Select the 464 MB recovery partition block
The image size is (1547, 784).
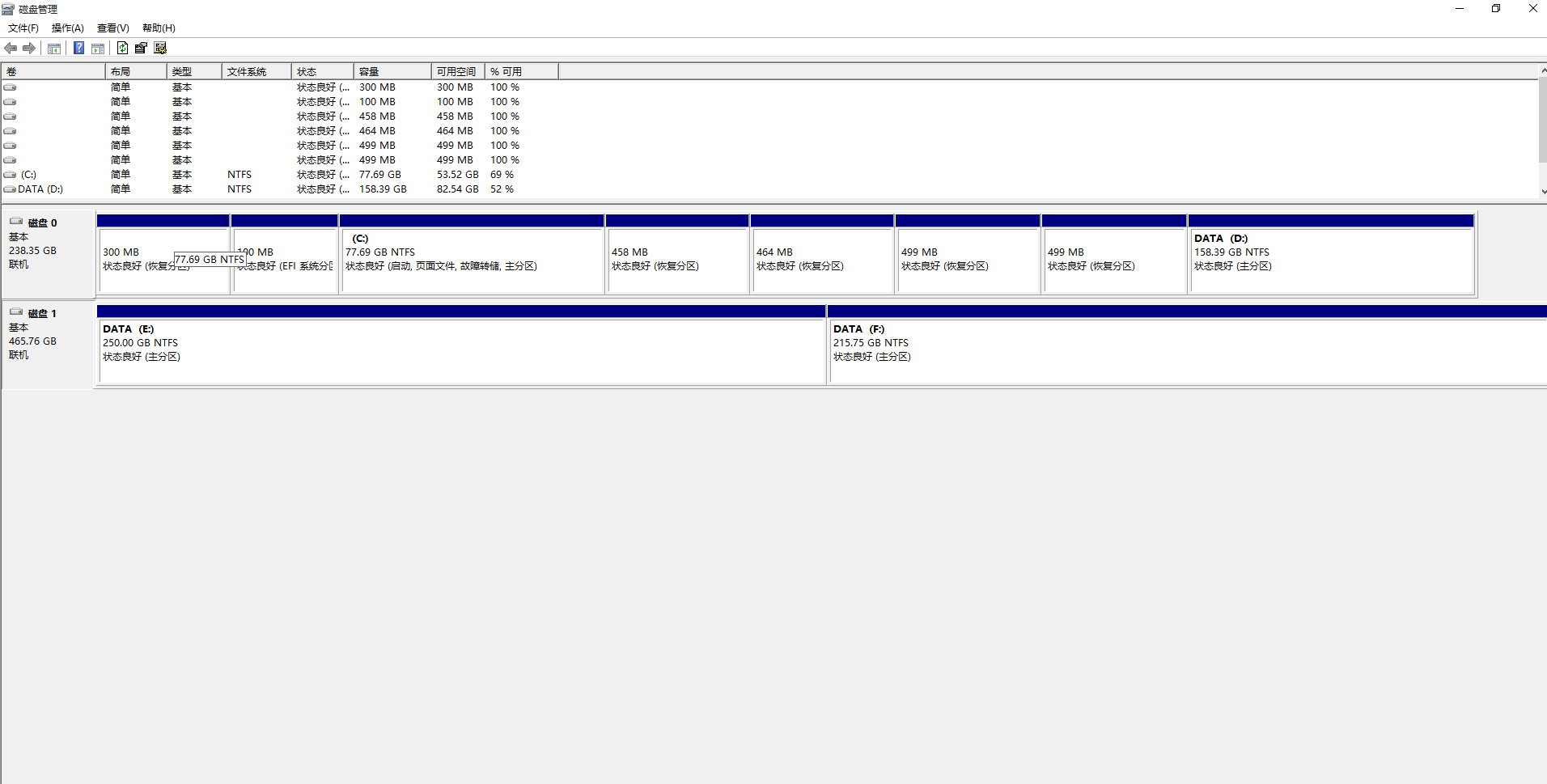[822, 261]
